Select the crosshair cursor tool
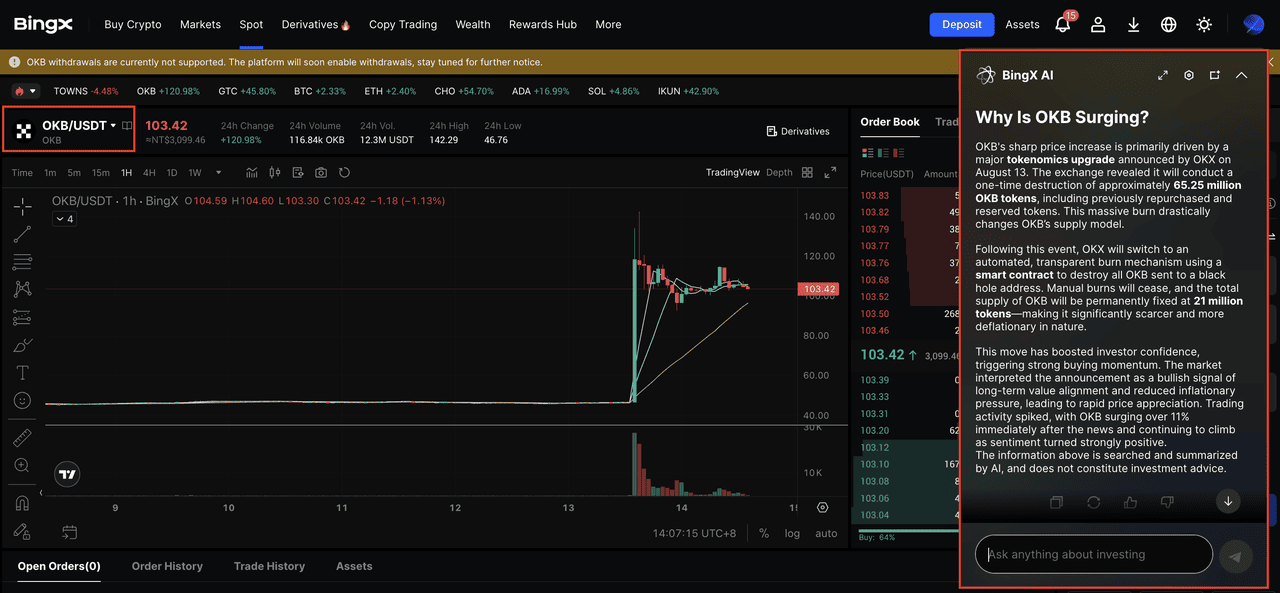The image size is (1280, 593). [22, 207]
